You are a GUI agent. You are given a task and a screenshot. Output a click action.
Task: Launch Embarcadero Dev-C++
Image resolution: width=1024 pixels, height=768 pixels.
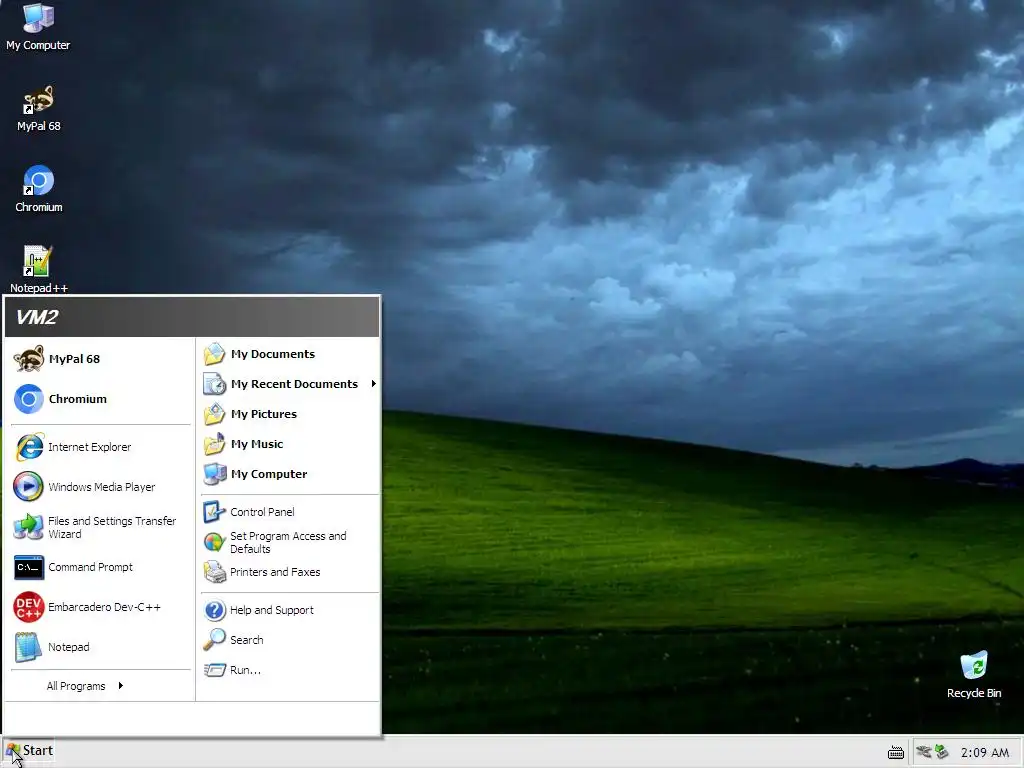coord(101,607)
